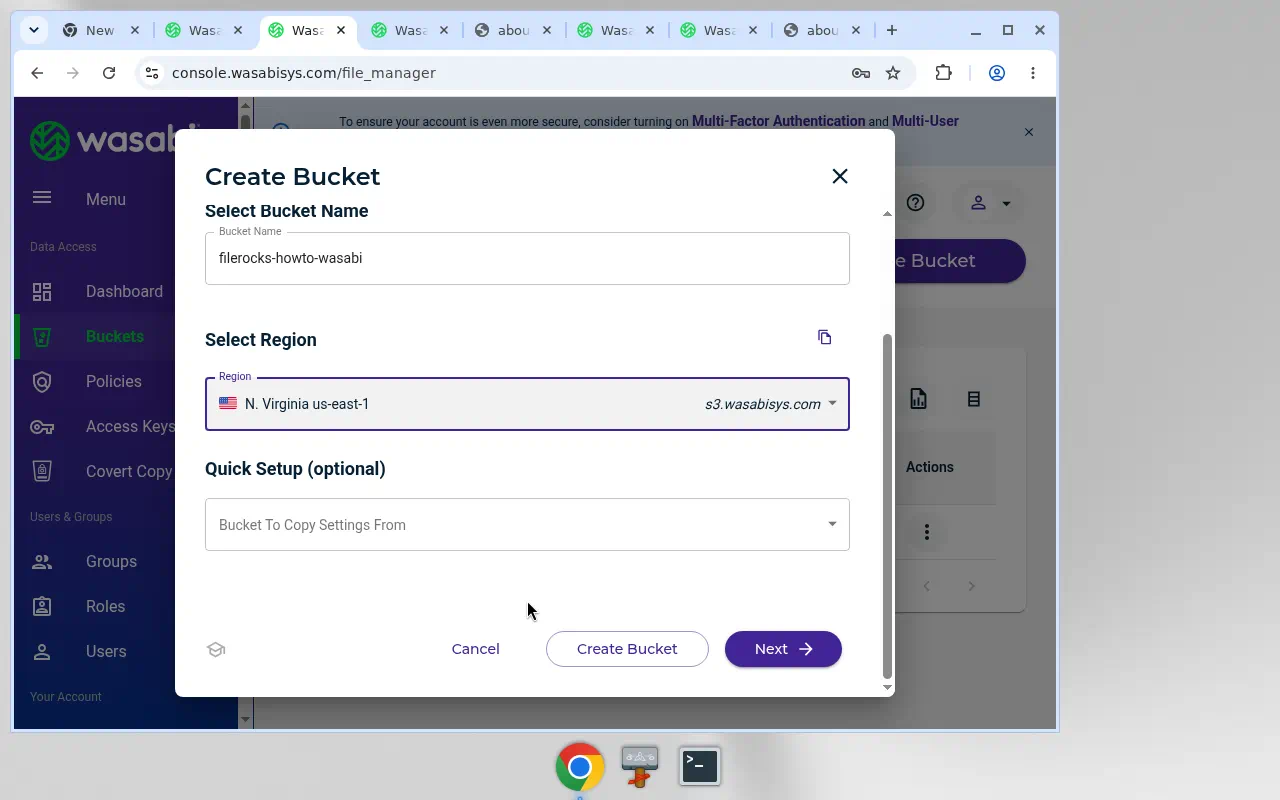Click the Roles badge icon
The width and height of the screenshot is (1280, 800).
(42, 606)
